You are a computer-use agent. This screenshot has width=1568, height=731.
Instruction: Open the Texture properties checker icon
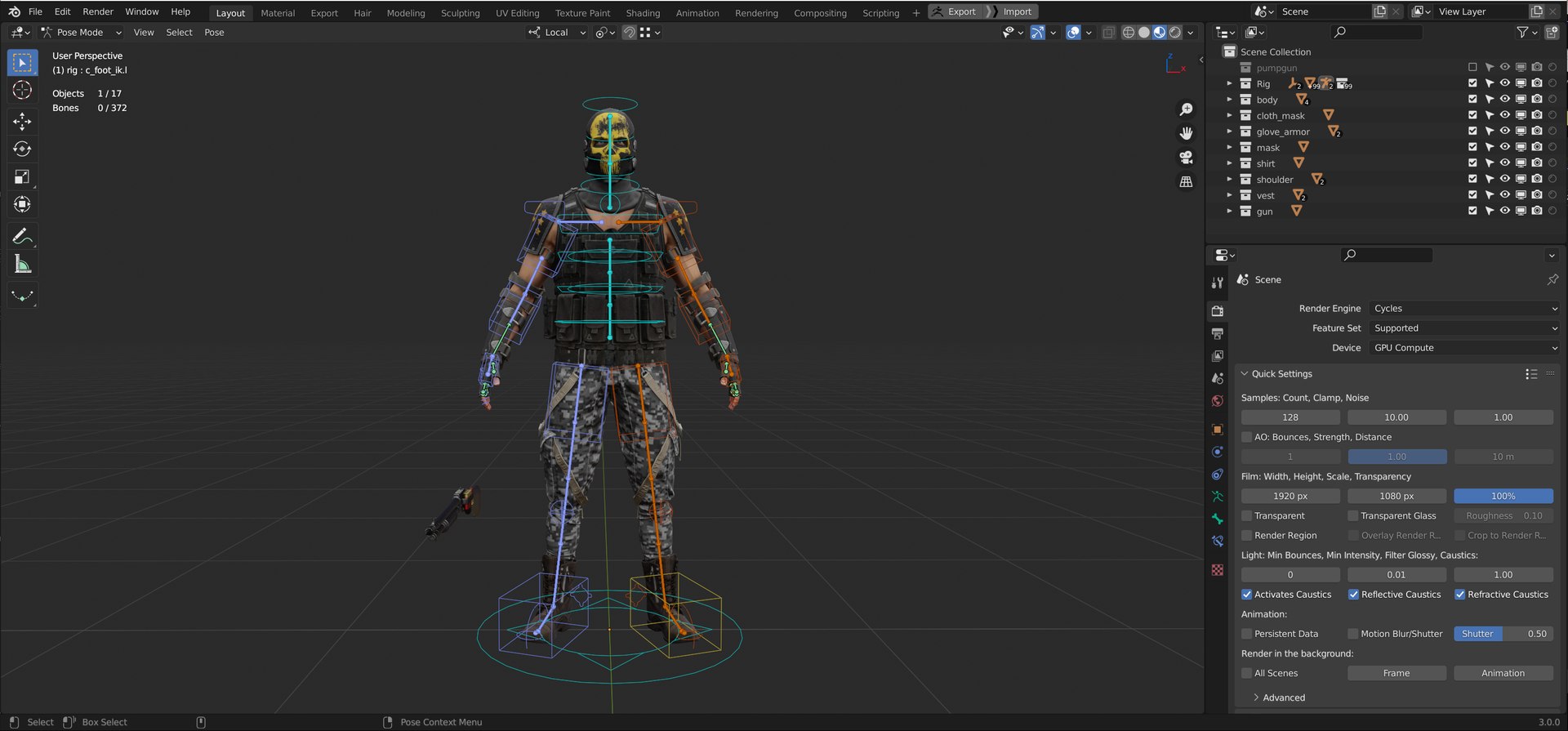pyautogui.click(x=1218, y=570)
